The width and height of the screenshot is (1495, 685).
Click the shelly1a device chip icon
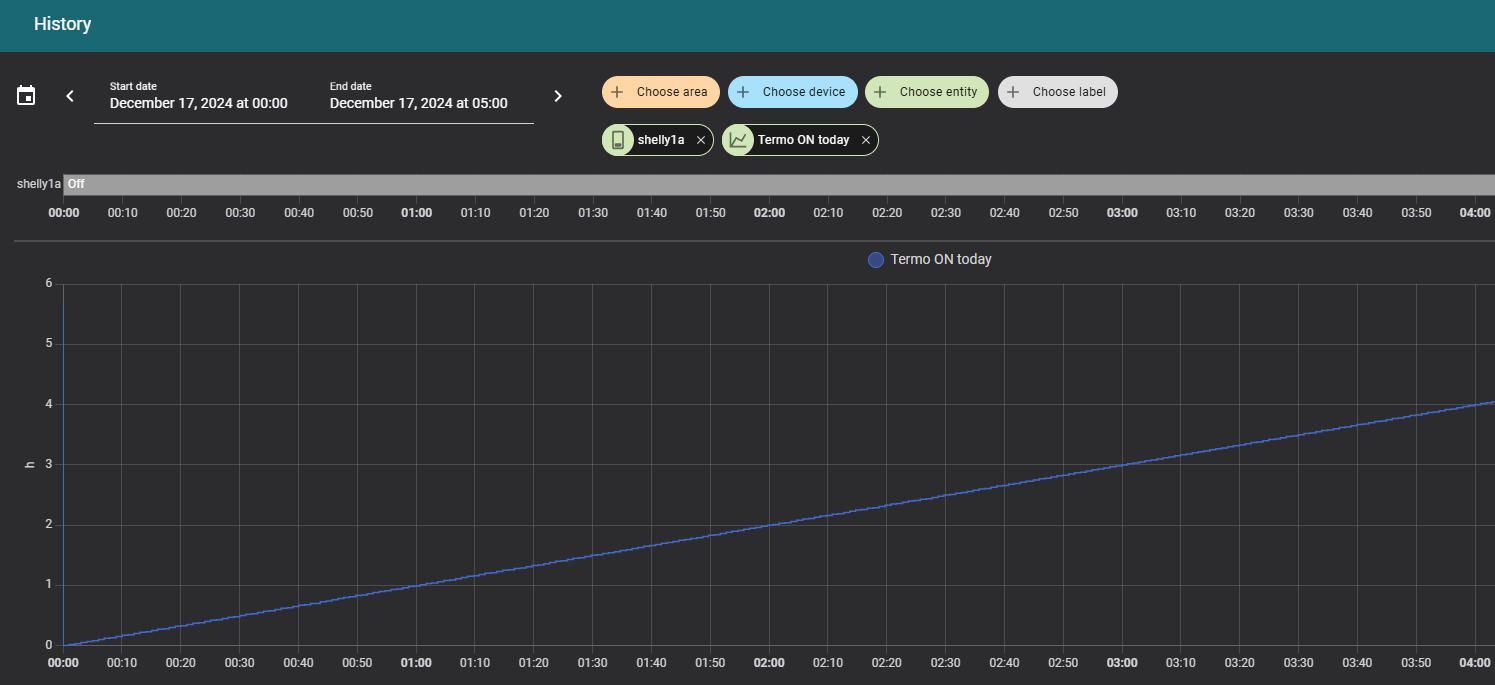tap(618, 140)
